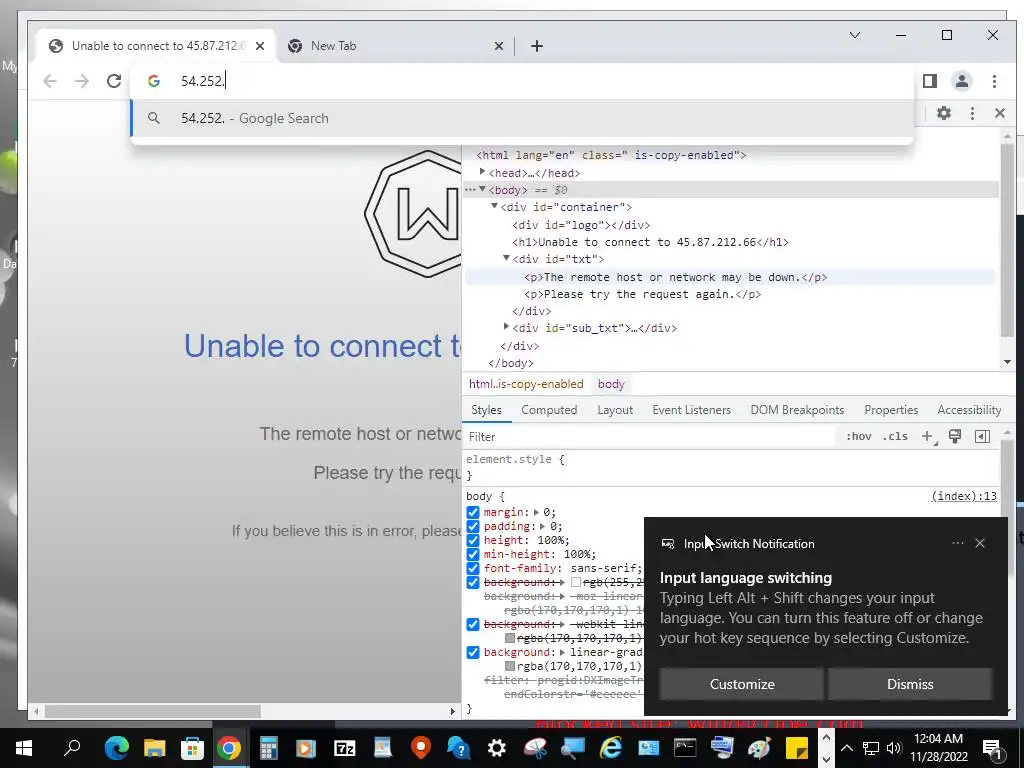This screenshot has height=768, width=1024.
Task: Expand the linear-gradient background shorthand triangle
Action: tap(562, 652)
